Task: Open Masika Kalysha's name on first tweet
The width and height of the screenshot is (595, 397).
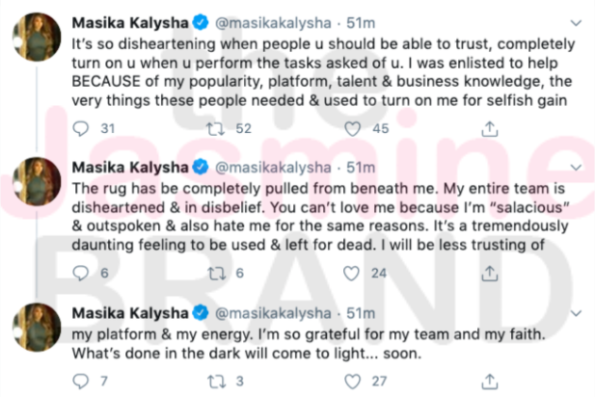Action: click(130, 23)
